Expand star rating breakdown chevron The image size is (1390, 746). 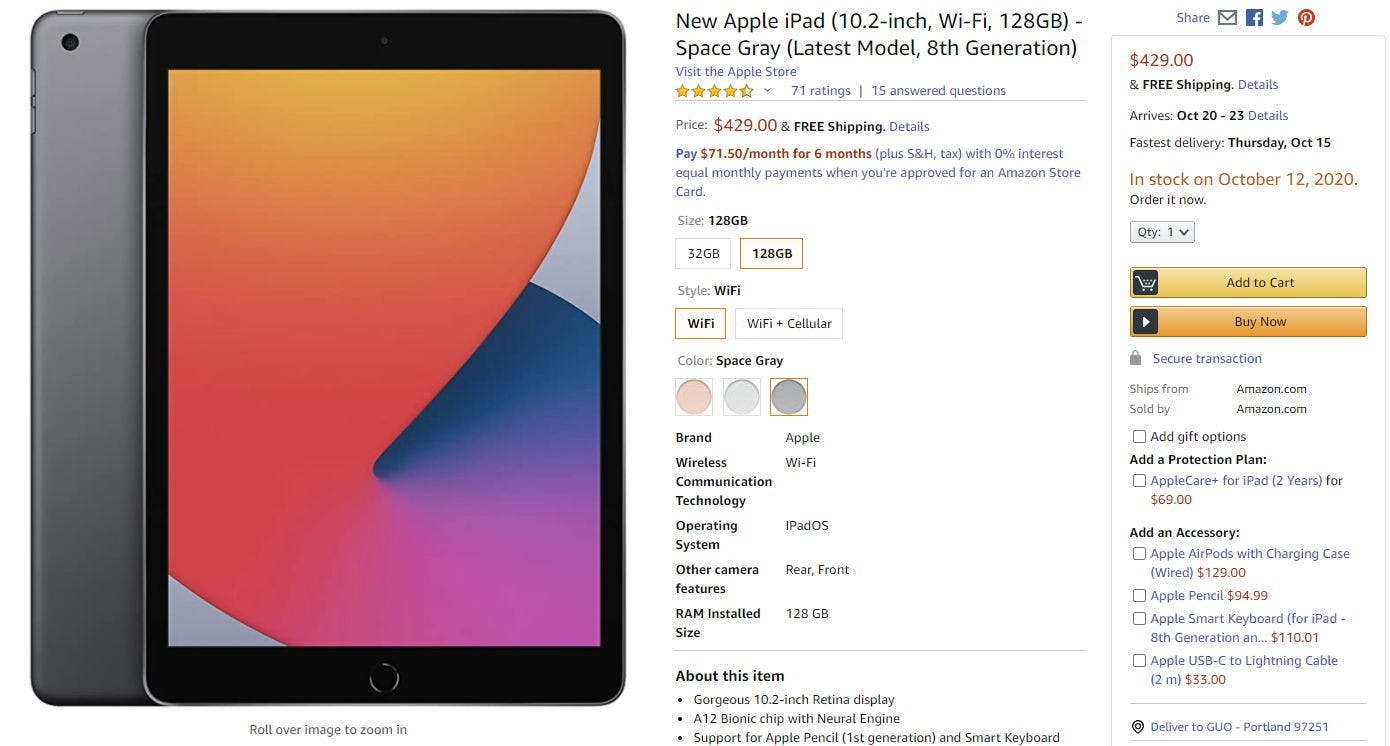point(767,91)
